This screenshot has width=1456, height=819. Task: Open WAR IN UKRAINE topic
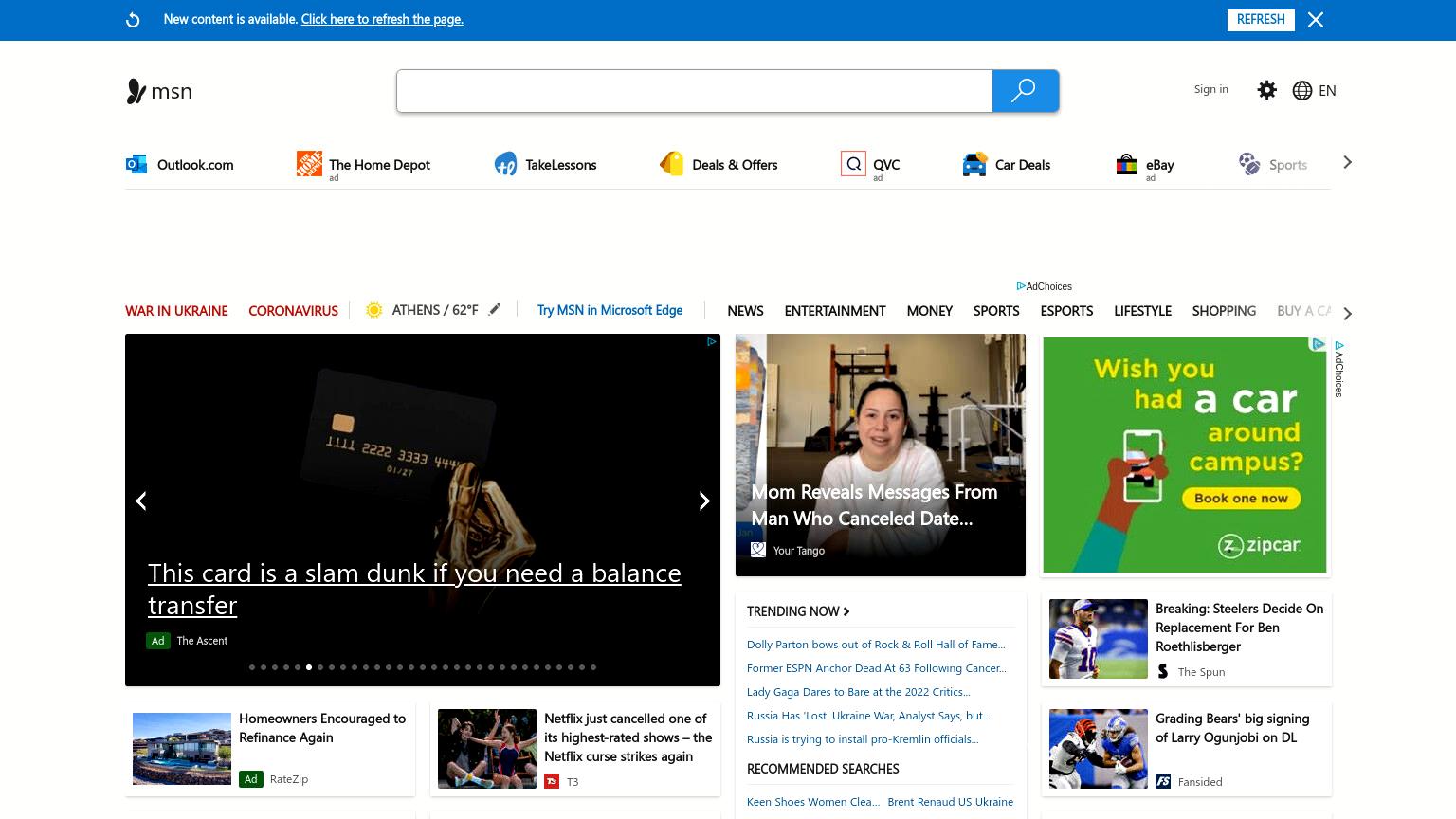pyautogui.click(x=176, y=311)
